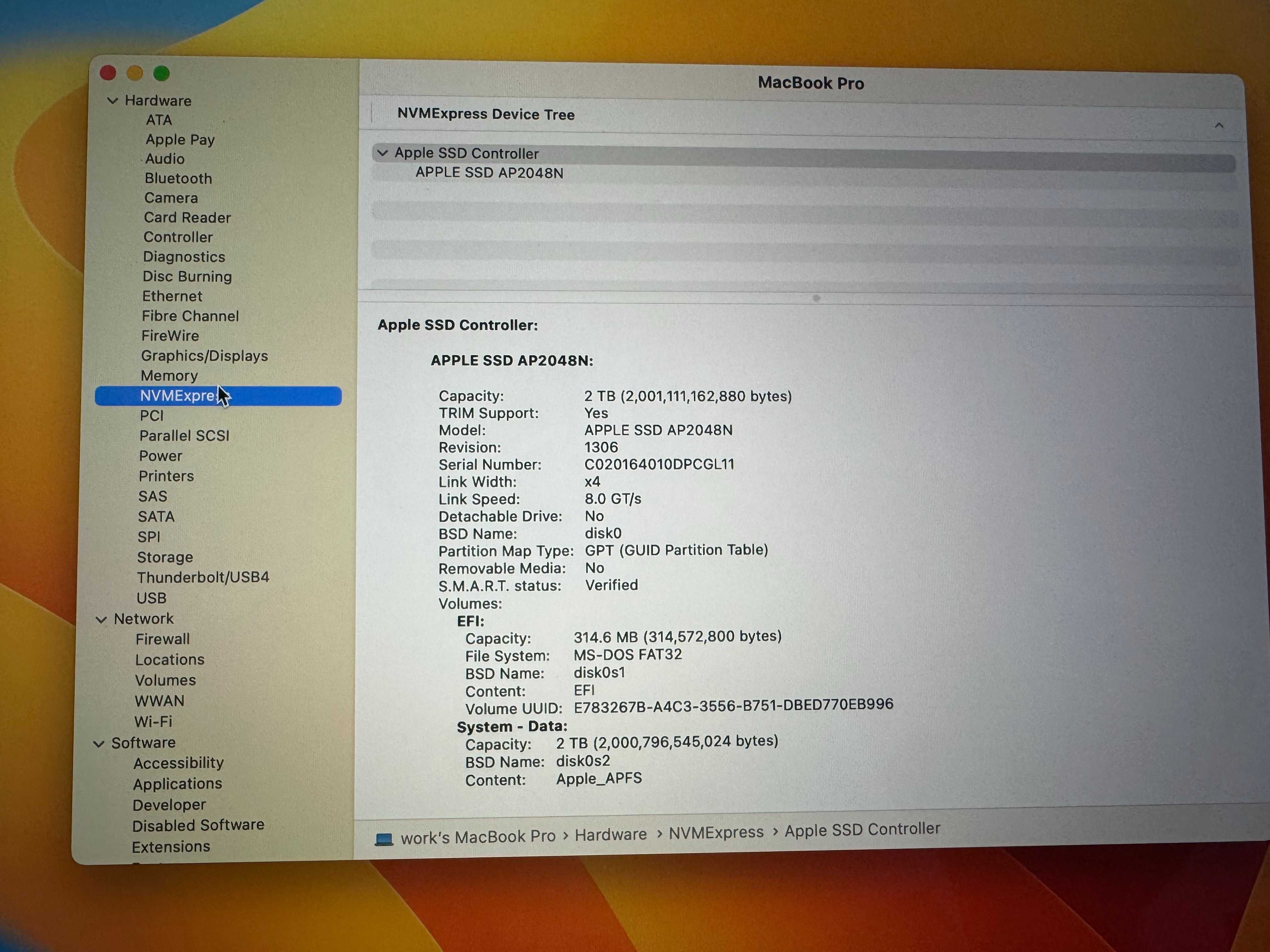Click the EFI Volume UUID value
The image size is (1270, 952).
[733, 705]
